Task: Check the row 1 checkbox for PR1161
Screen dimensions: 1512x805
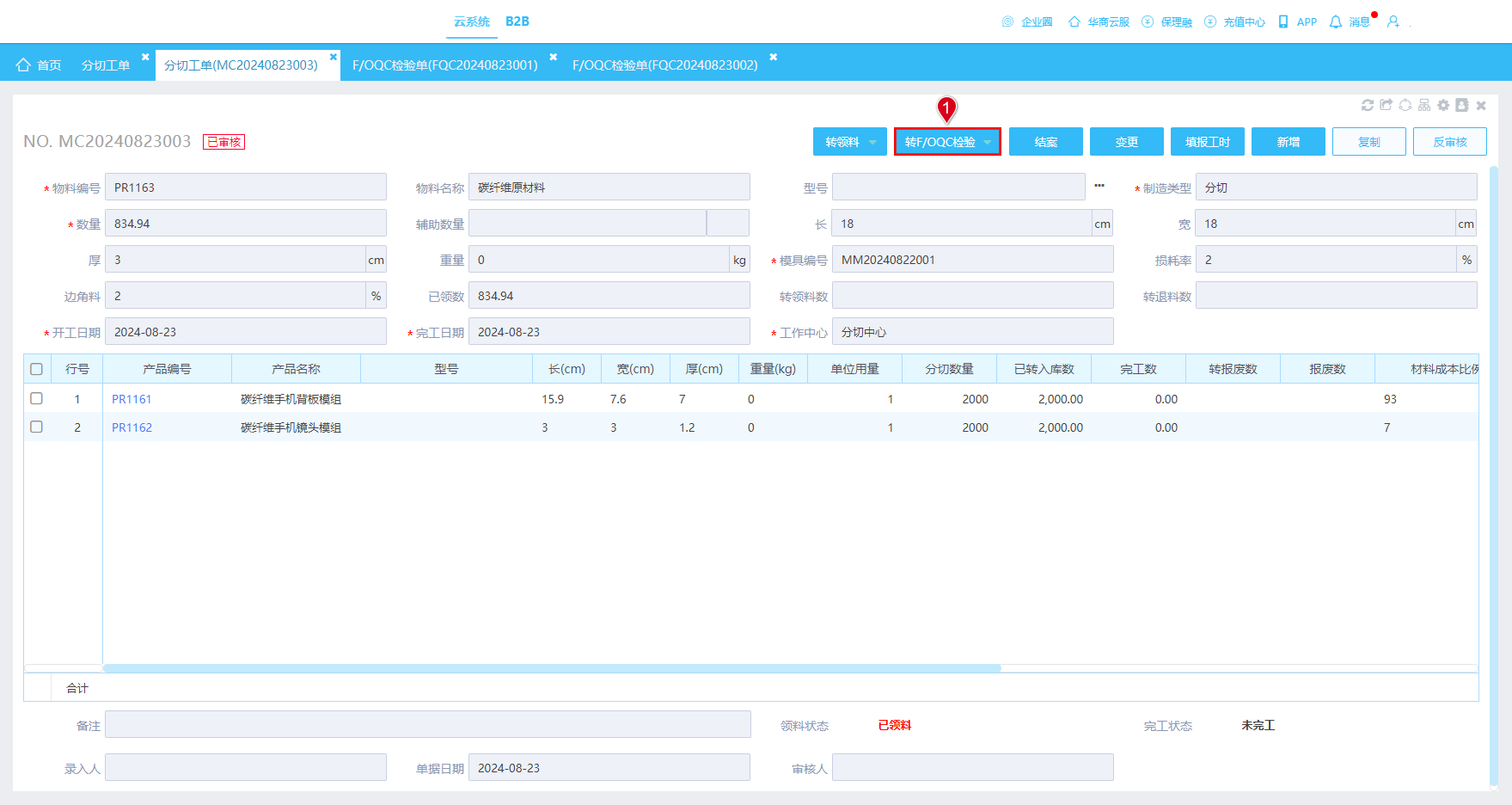Action: pos(36,398)
